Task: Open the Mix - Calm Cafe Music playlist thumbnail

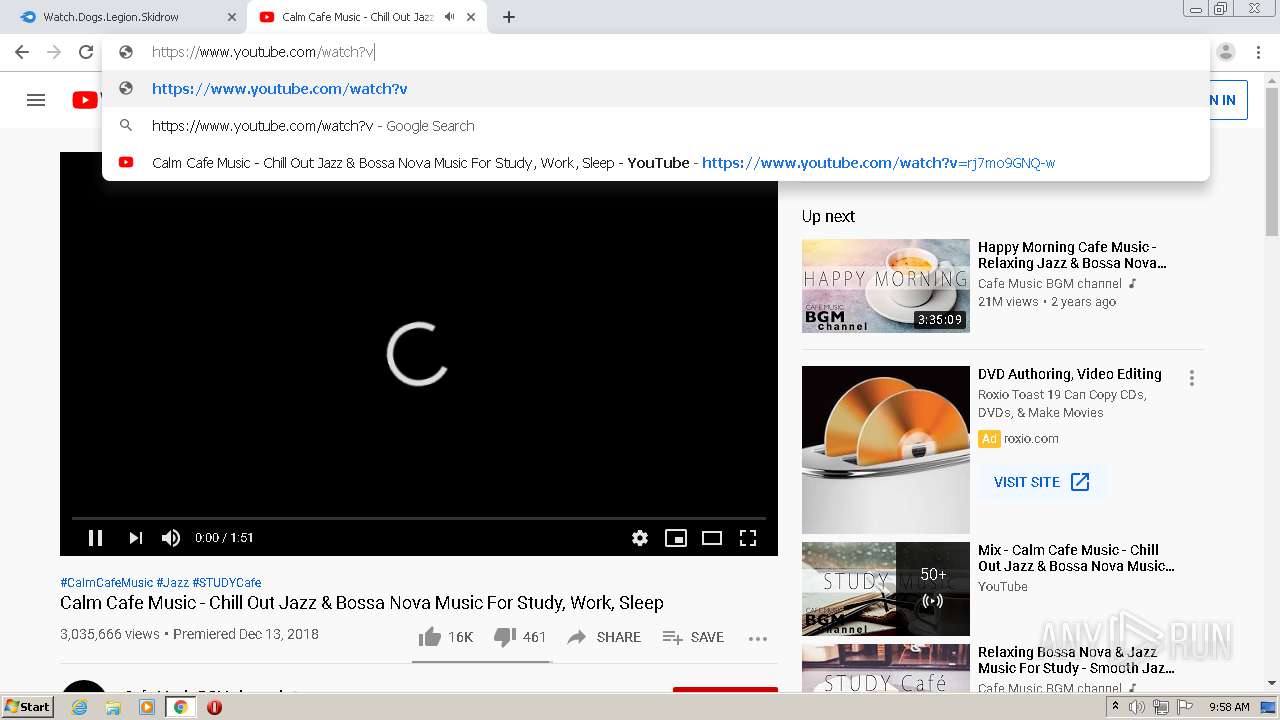Action: click(x=886, y=588)
